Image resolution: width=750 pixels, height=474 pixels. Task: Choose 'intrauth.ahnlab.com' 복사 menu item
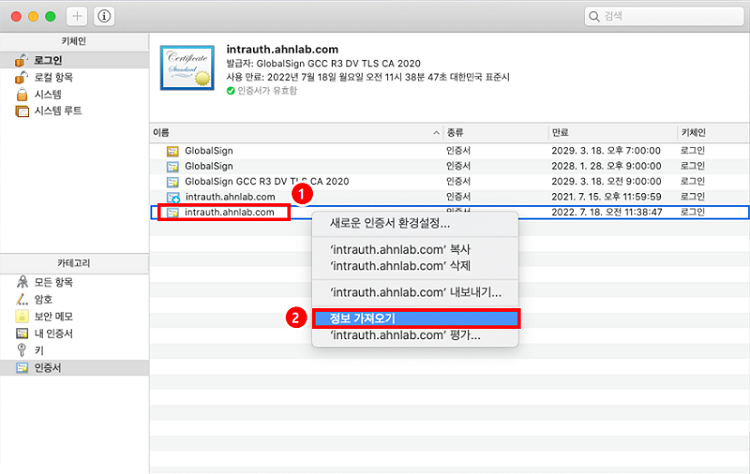[x=415, y=250]
